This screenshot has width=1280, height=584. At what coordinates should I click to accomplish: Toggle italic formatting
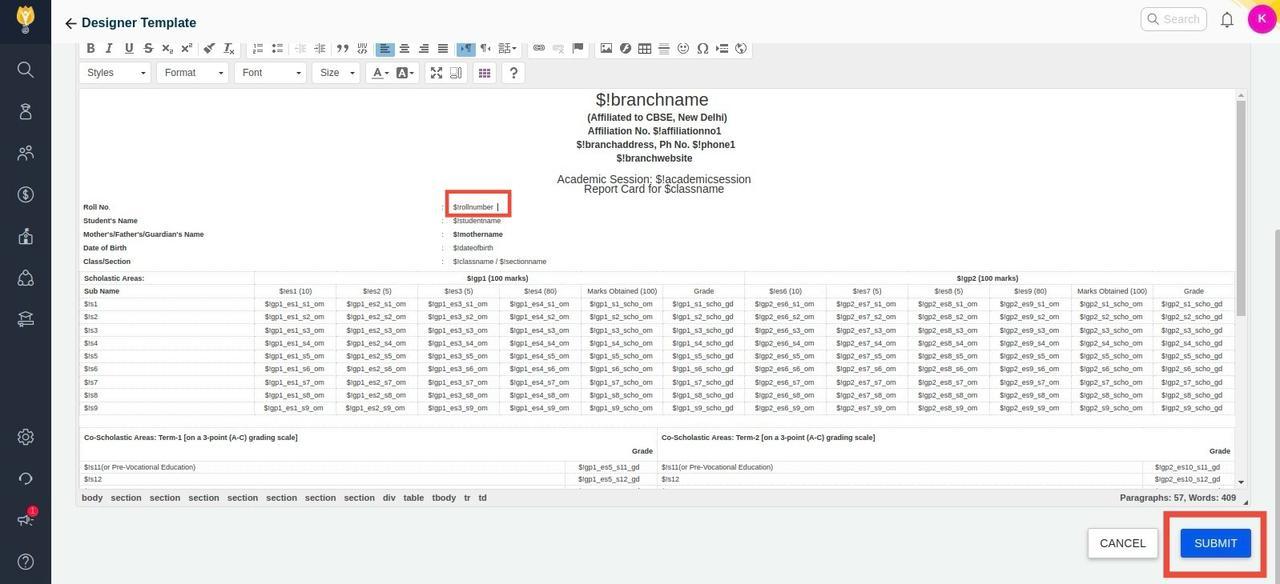pyautogui.click(x=110, y=48)
